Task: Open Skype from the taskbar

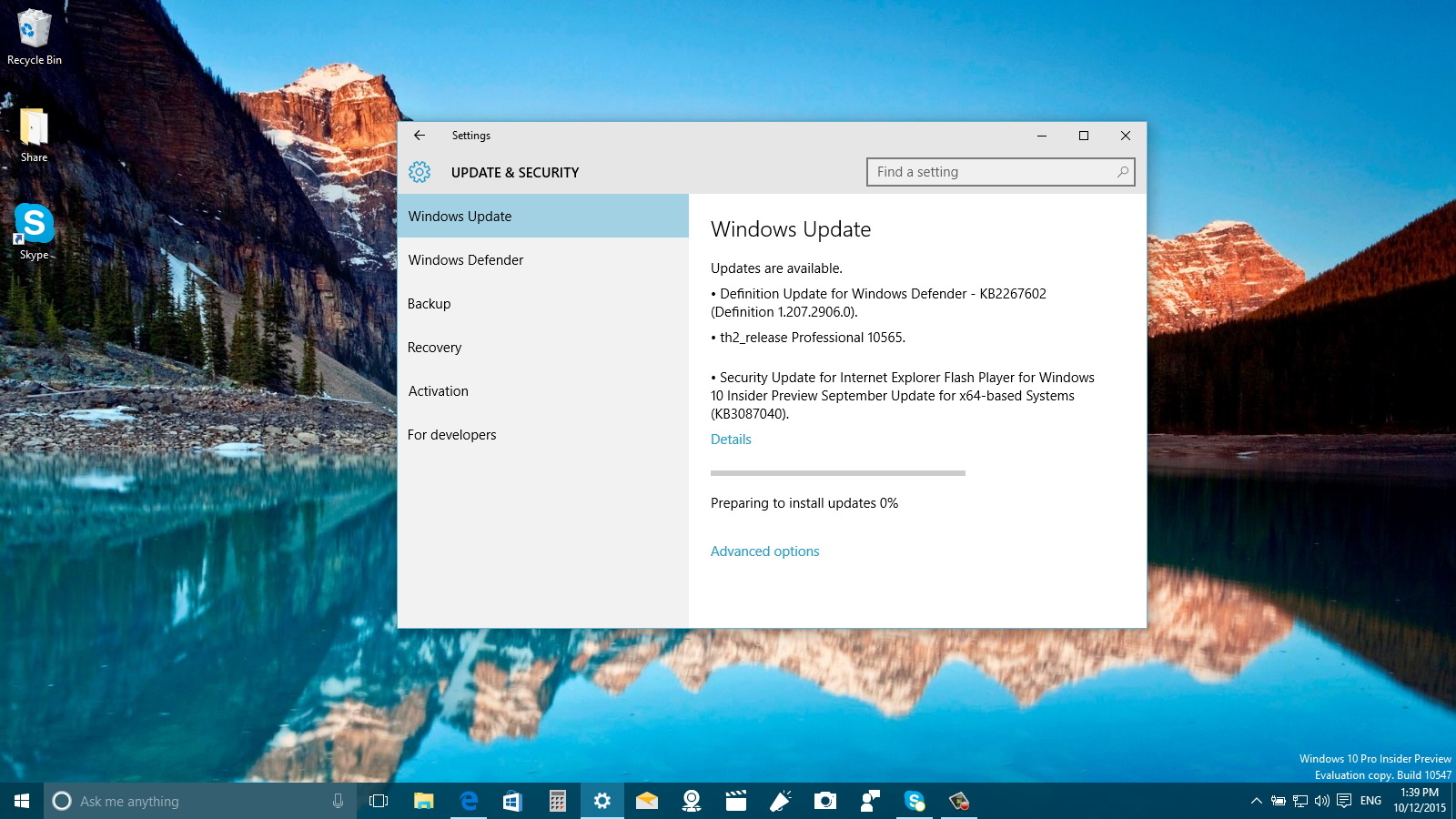Action: tap(915, 801)
